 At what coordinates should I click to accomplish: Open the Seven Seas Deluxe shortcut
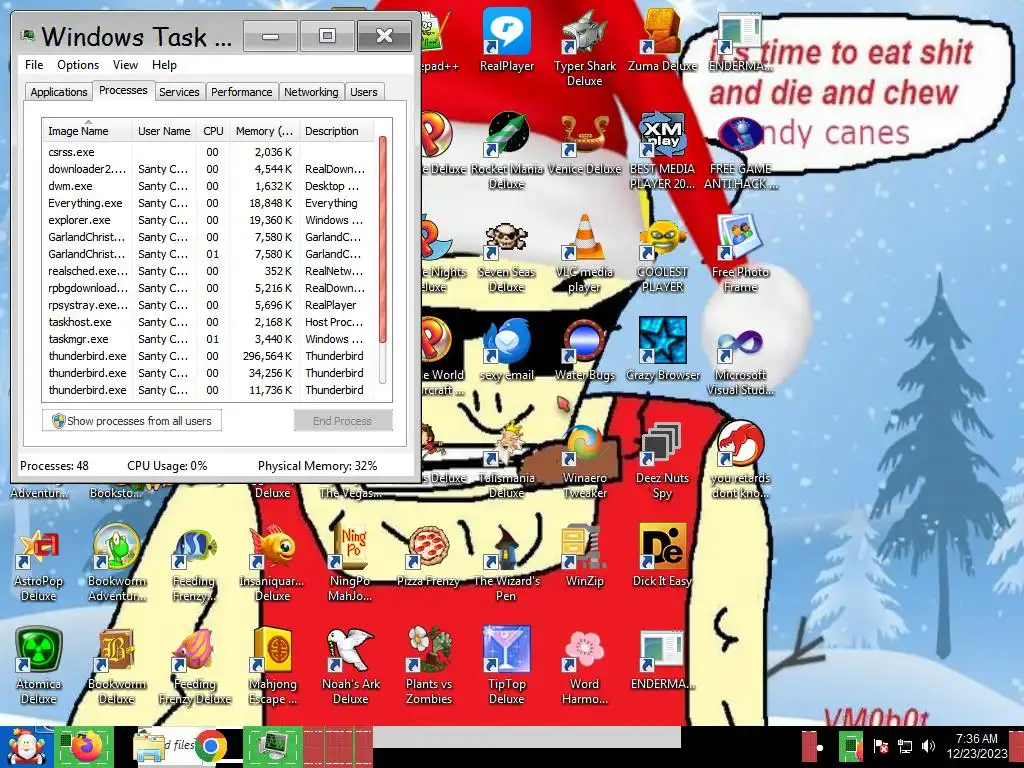[507, 254]
